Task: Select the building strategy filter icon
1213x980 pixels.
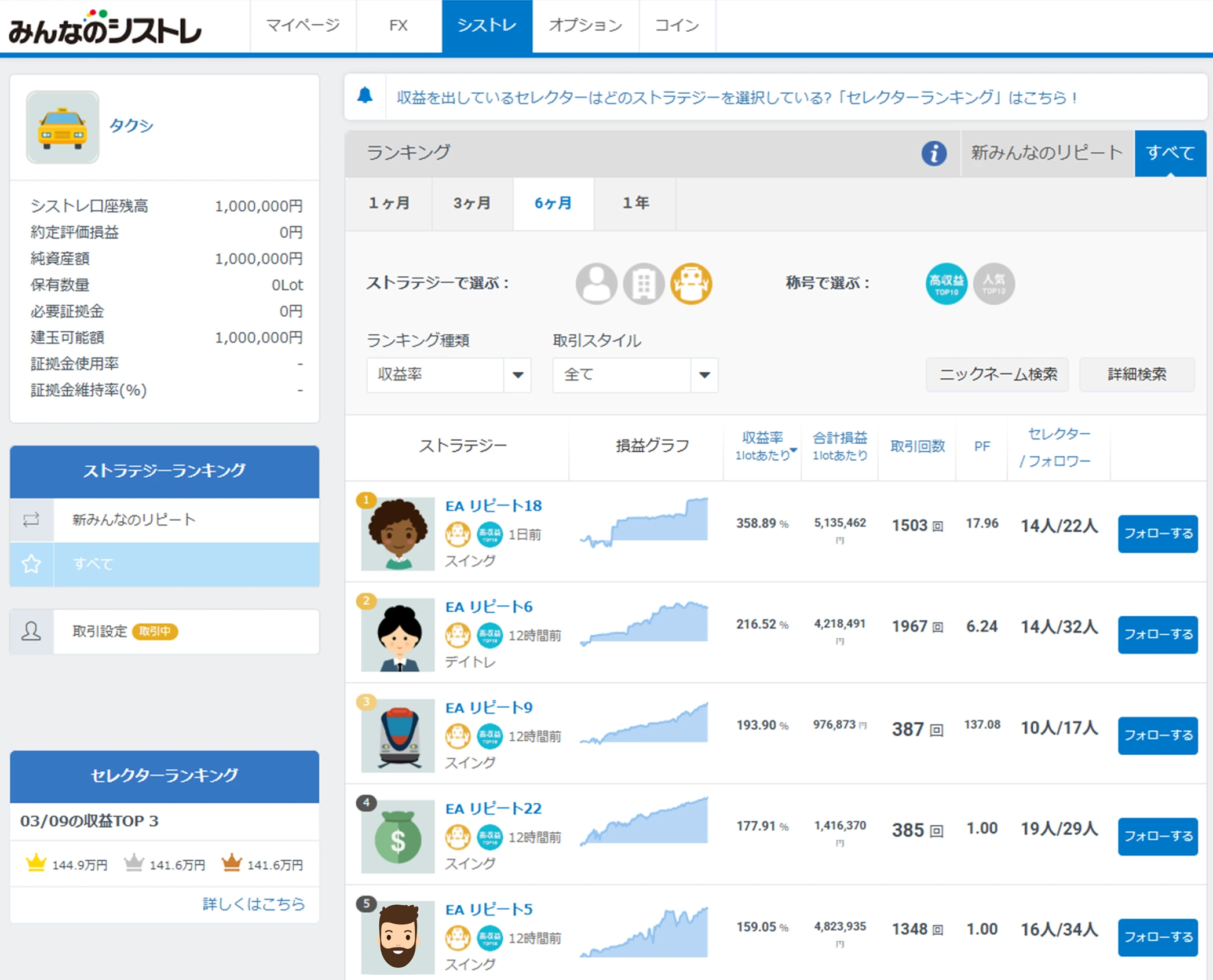Action: [x=643, y=283]
